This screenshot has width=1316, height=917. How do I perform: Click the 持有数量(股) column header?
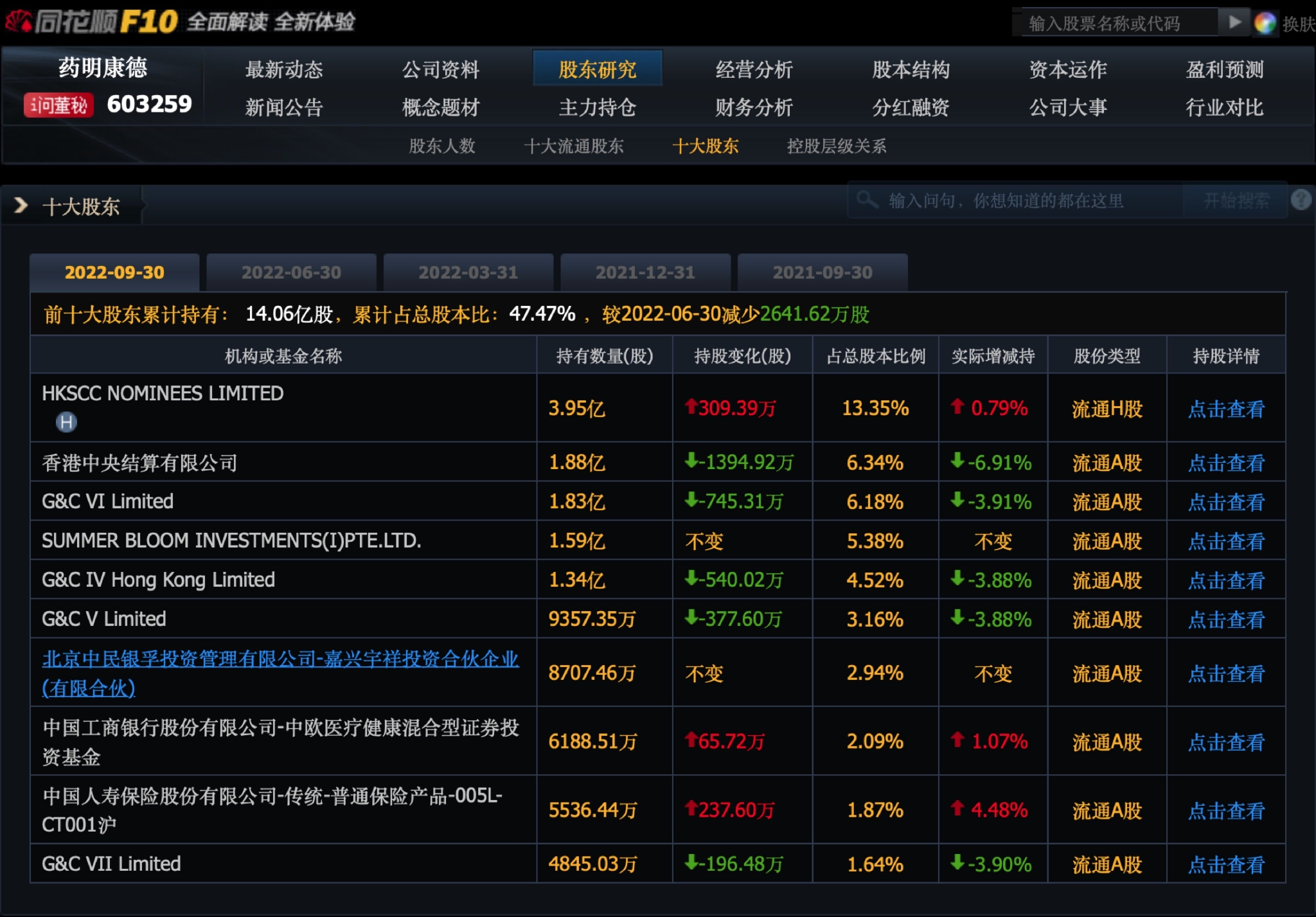coord(605,356)
